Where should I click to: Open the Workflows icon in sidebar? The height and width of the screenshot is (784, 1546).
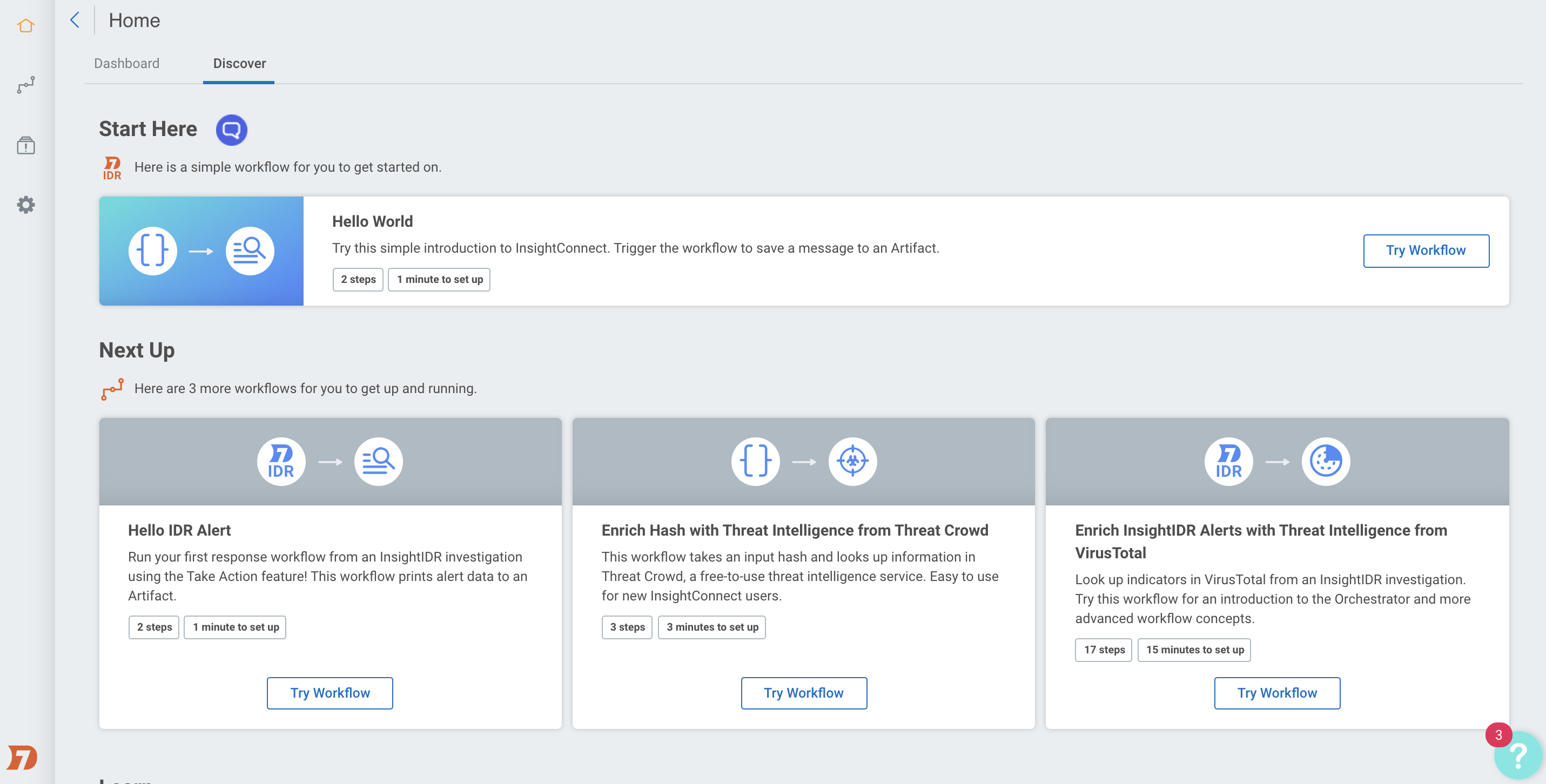click(26, 85)
